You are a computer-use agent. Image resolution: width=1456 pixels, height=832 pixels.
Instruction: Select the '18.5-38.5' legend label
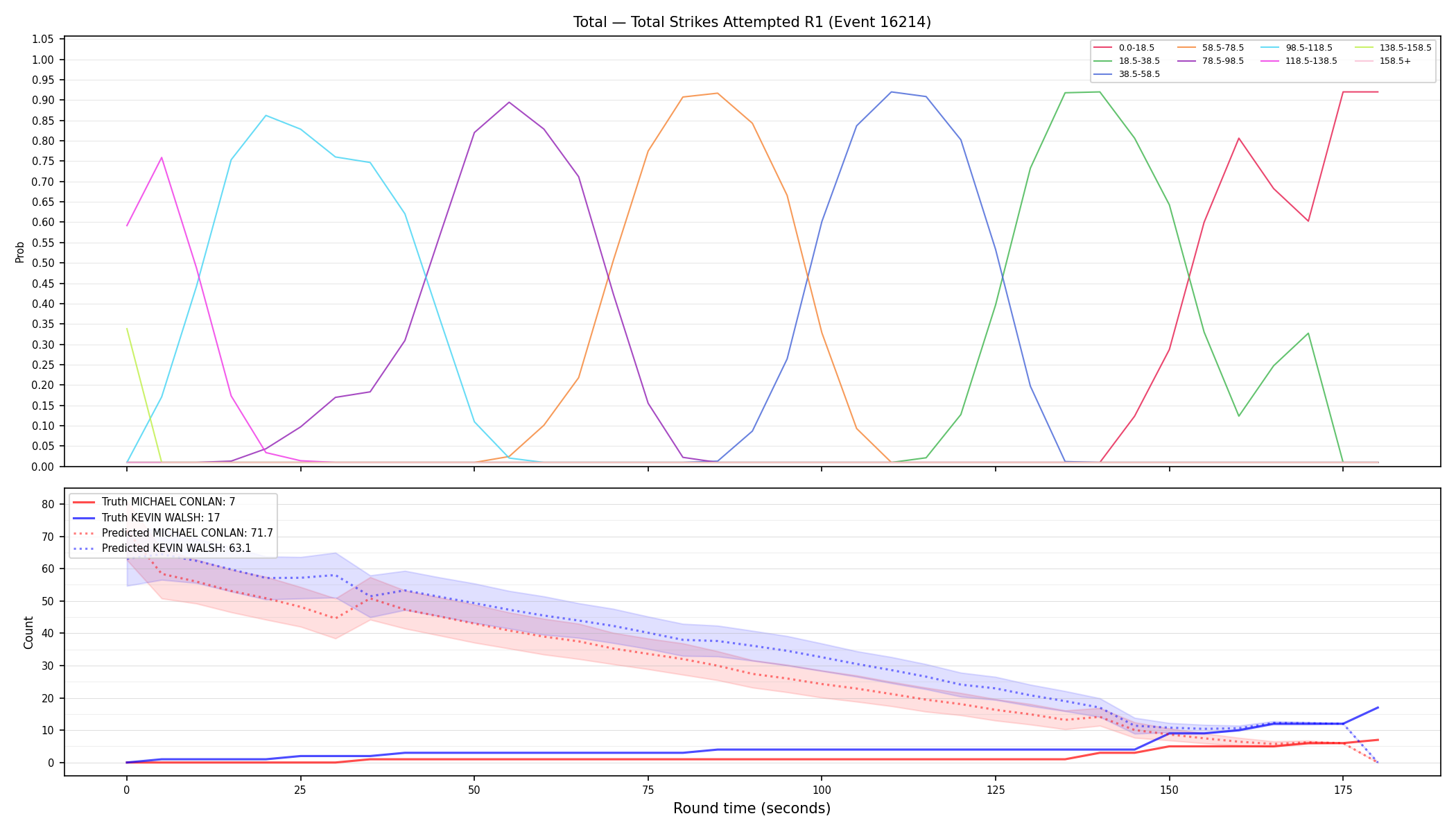(x=1139, y=61)
